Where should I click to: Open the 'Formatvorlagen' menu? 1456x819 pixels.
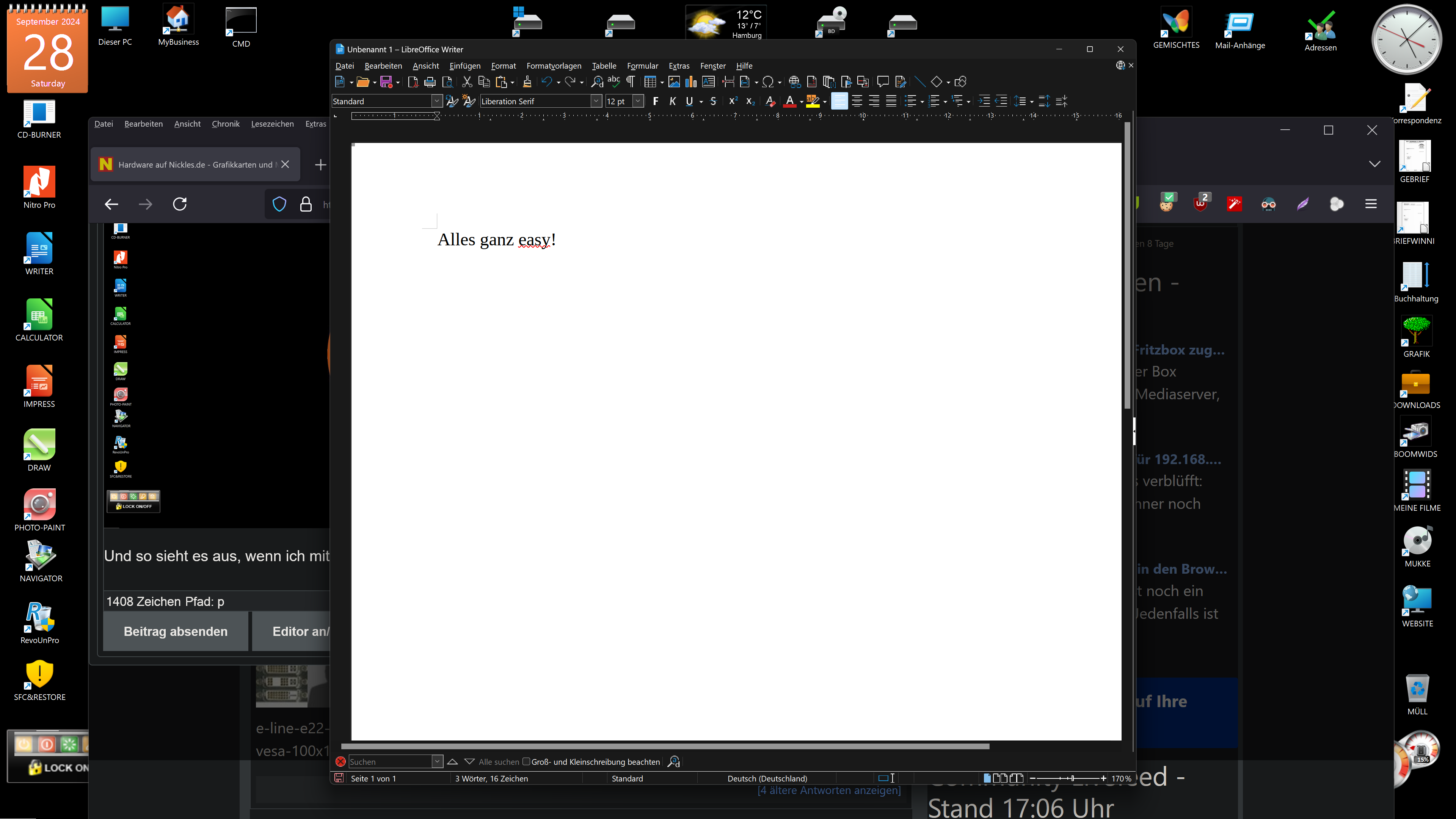click(x=553, y=66)
